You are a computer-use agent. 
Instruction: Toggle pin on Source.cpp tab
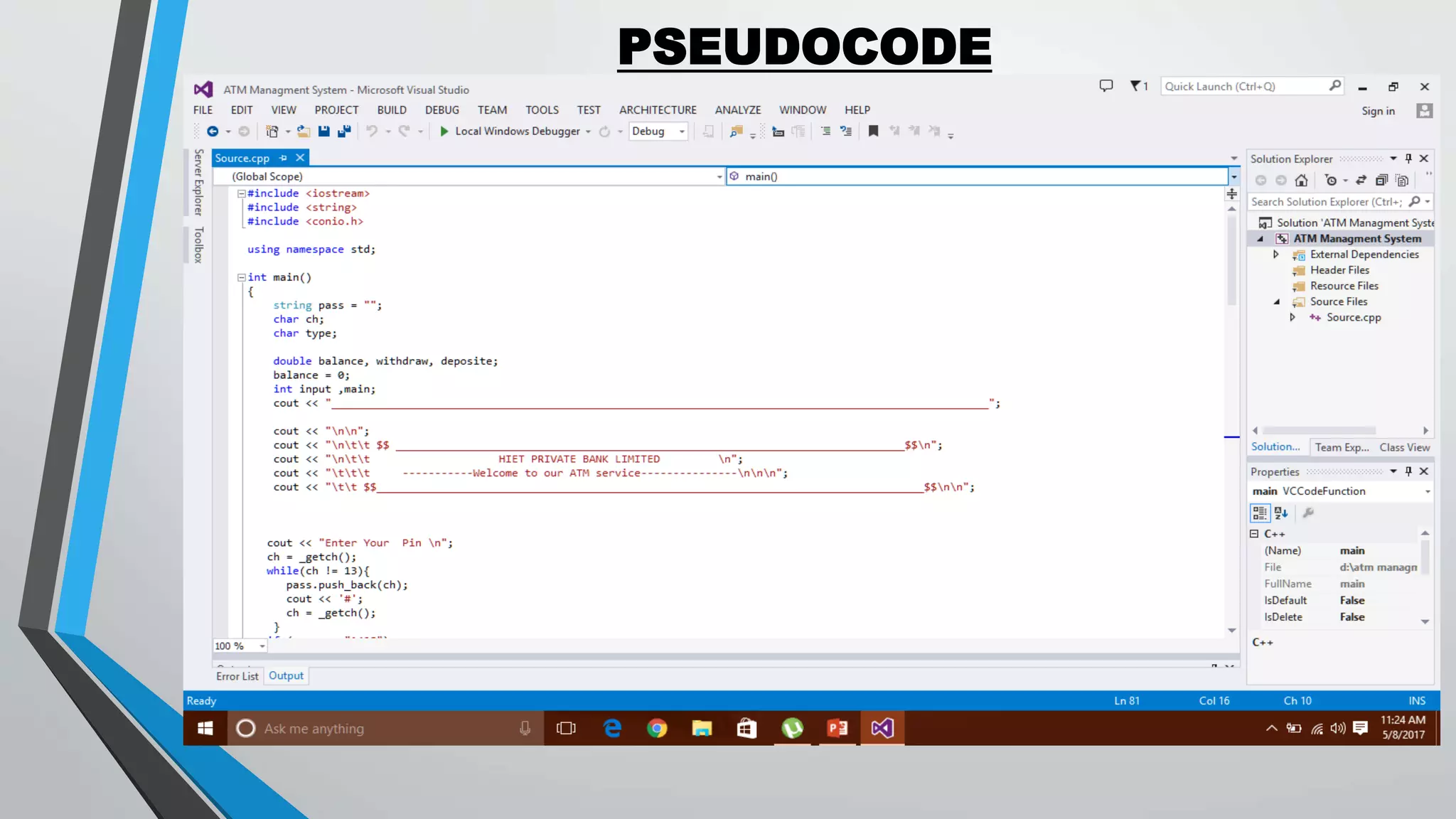click(284, 158)
